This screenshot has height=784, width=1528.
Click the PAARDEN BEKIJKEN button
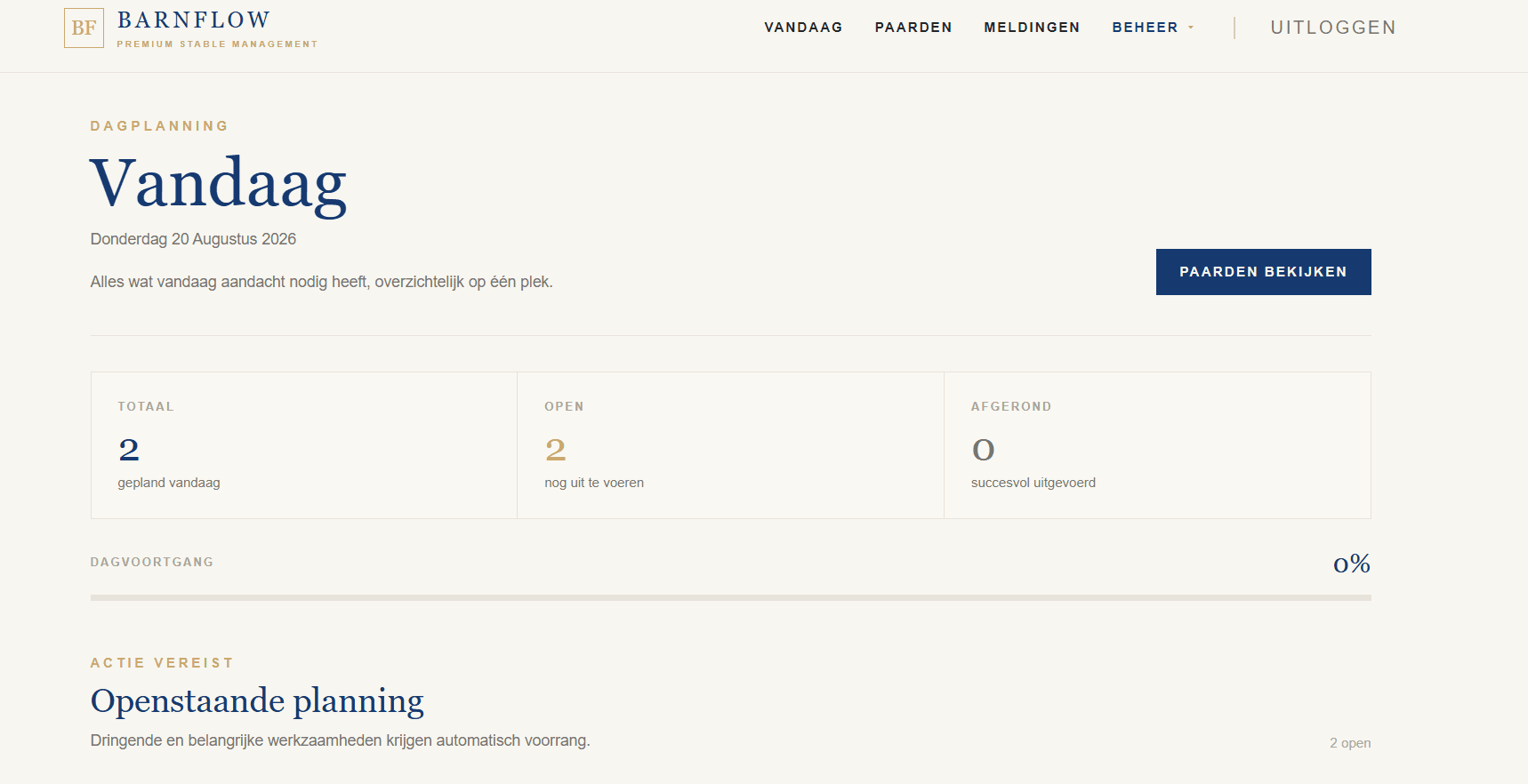1263,272
